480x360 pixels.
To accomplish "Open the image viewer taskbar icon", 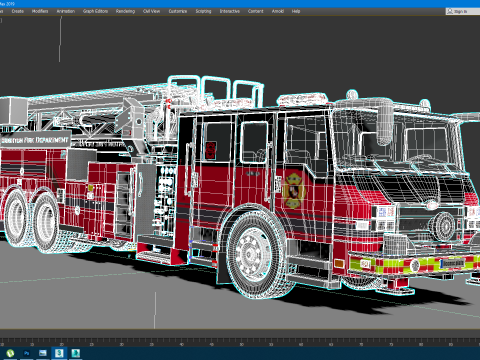I will pos(43,353).
